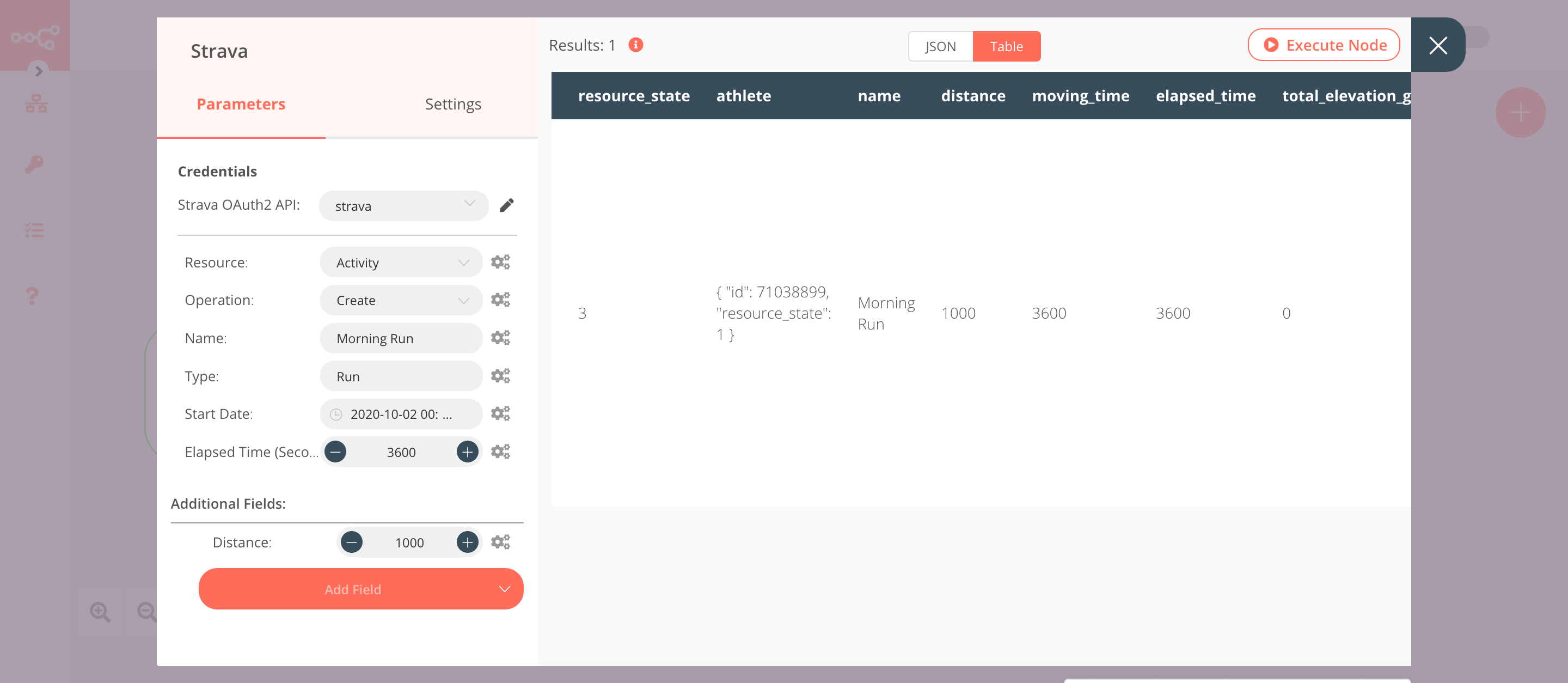This screenshot has height=683, width=1568.
Task: Switch results view to JSON
Action: pyautogui.click(x=940, y=46)
